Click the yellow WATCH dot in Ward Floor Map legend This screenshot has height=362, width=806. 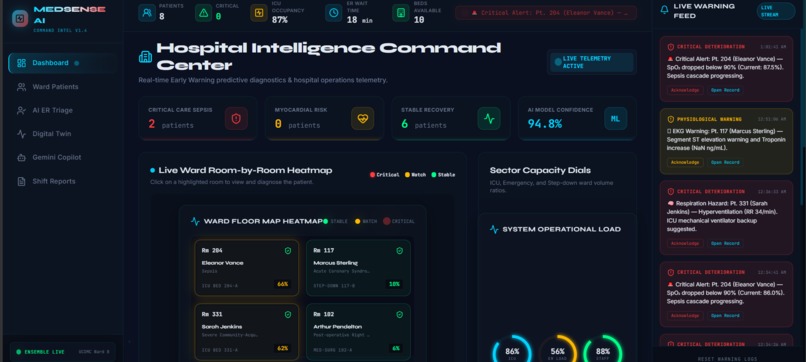[x=357, y=221]
